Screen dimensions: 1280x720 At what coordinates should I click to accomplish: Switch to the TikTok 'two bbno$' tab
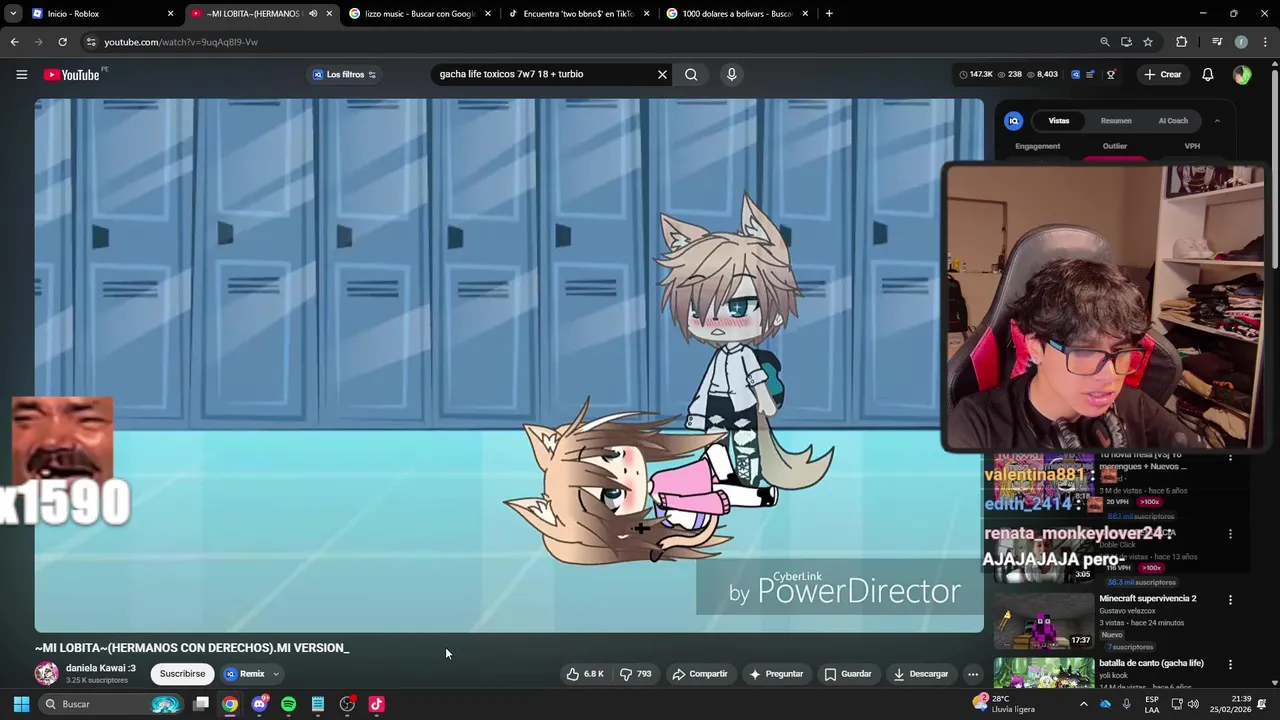pyautogui.click(x=578, y=14)
